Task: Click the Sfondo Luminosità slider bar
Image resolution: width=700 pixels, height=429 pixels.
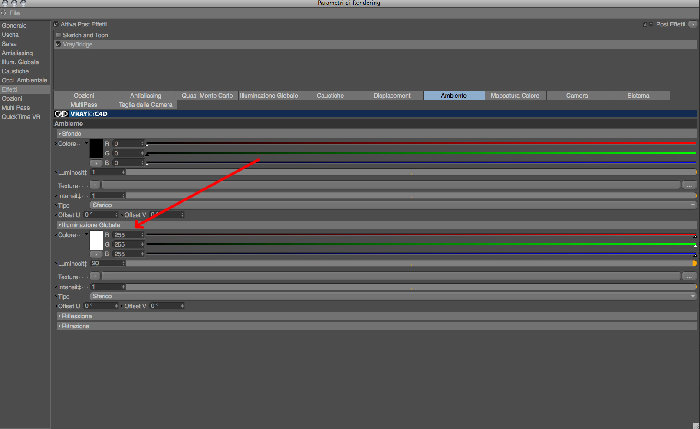Action: [x=411, y=172]
